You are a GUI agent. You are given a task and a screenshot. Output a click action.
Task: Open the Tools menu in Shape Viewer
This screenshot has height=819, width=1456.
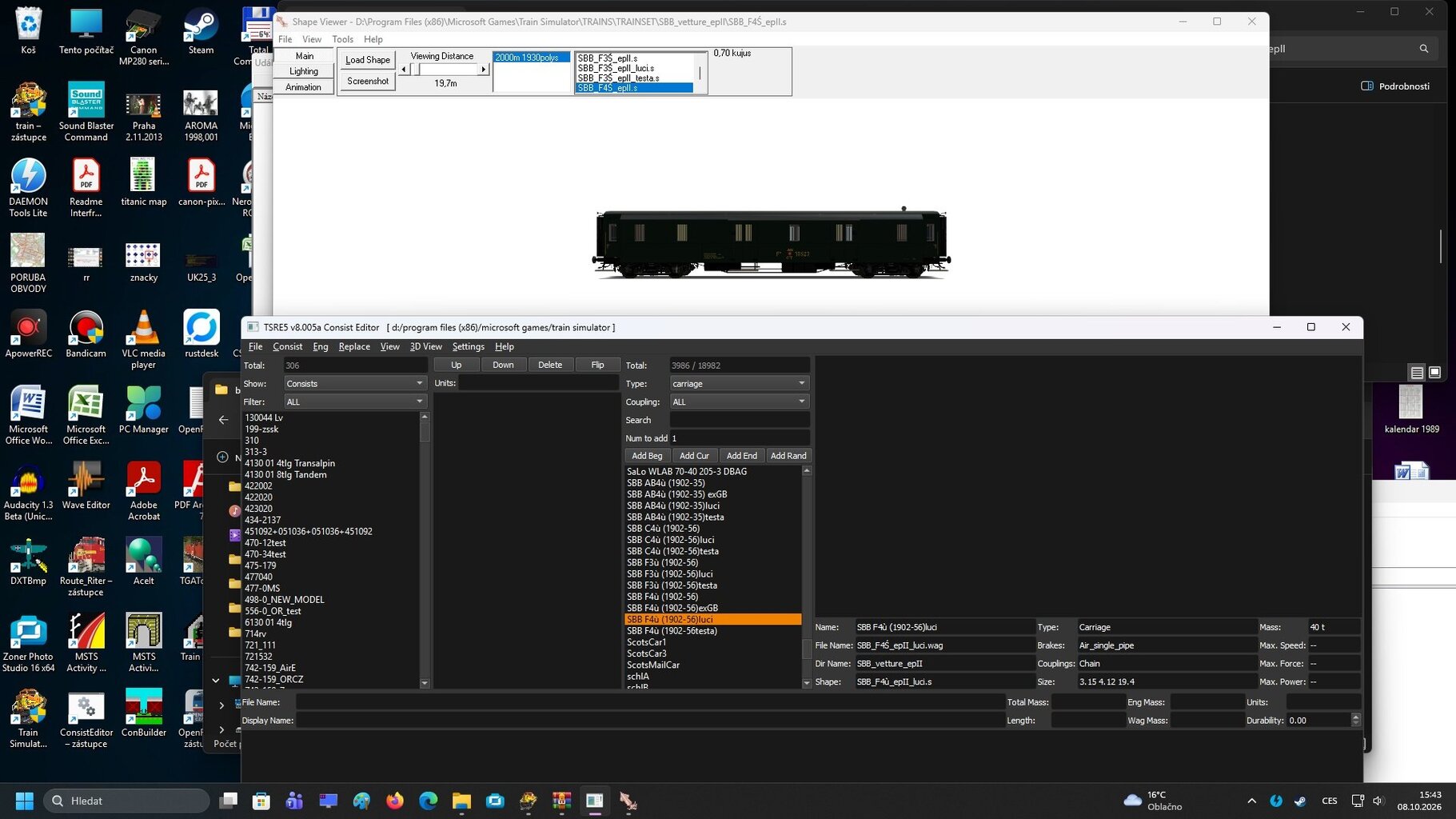pos(342,39)
